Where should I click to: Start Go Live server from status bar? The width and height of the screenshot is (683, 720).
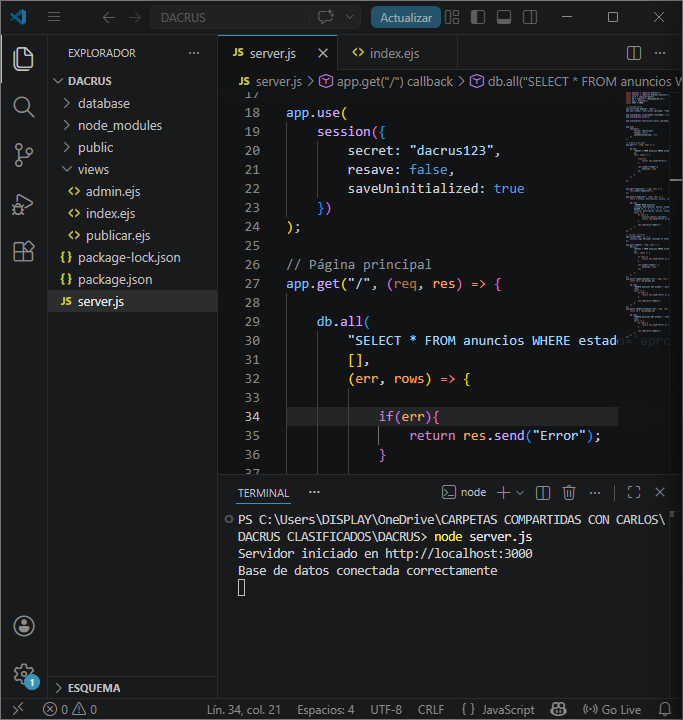click(612, 709)
